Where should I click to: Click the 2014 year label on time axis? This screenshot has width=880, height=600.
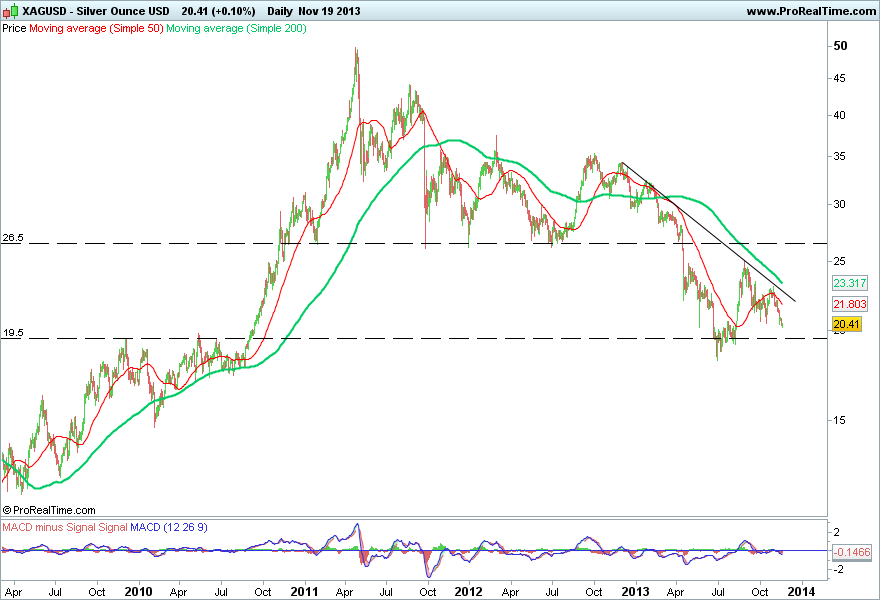[x=801, y=592]
